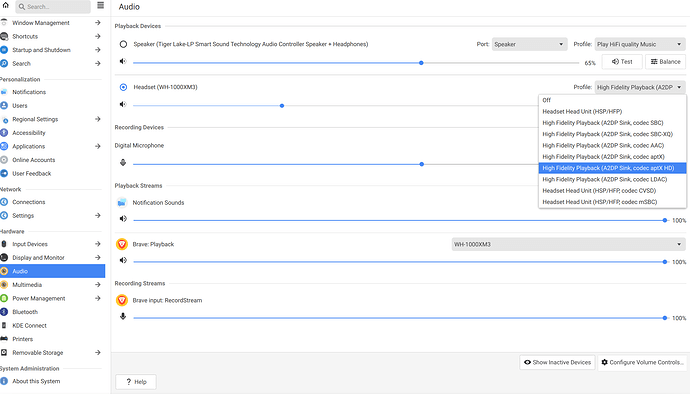
Task: Mute the Brave Playback stream speaker icon
Action: coord(123,260)
